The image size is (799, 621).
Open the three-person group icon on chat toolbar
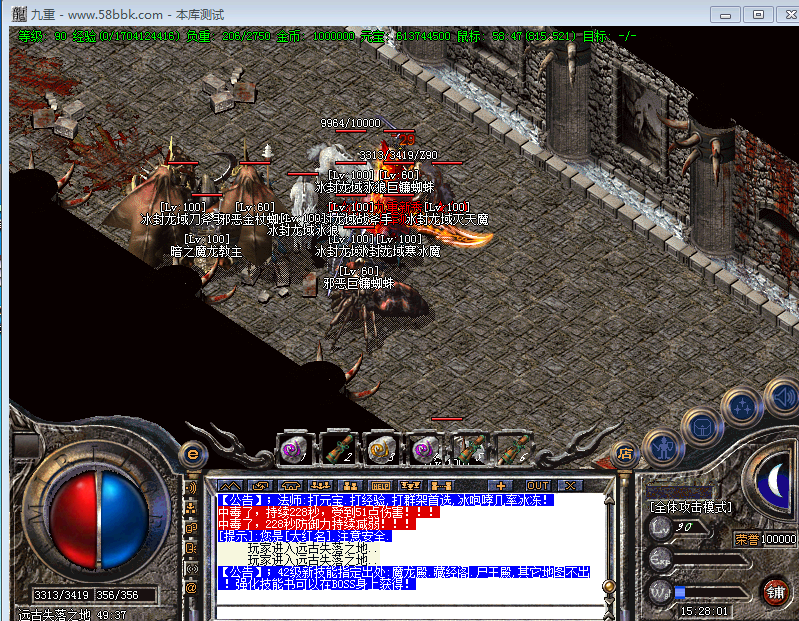tap(321, 485)
